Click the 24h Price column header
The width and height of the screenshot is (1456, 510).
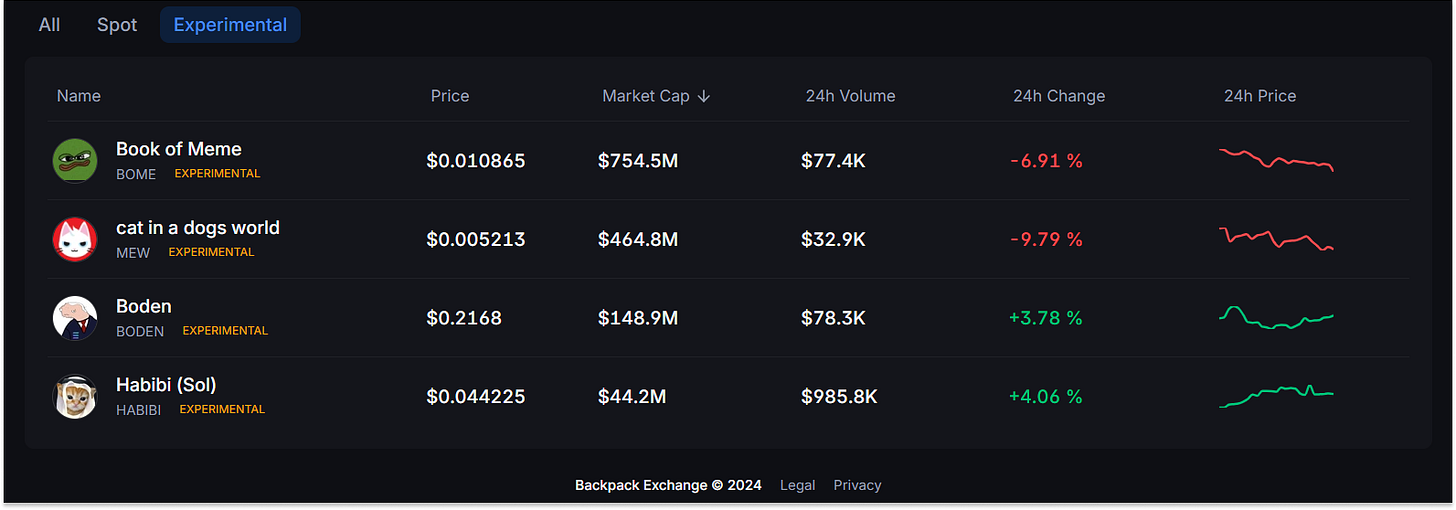[1260, 96]
